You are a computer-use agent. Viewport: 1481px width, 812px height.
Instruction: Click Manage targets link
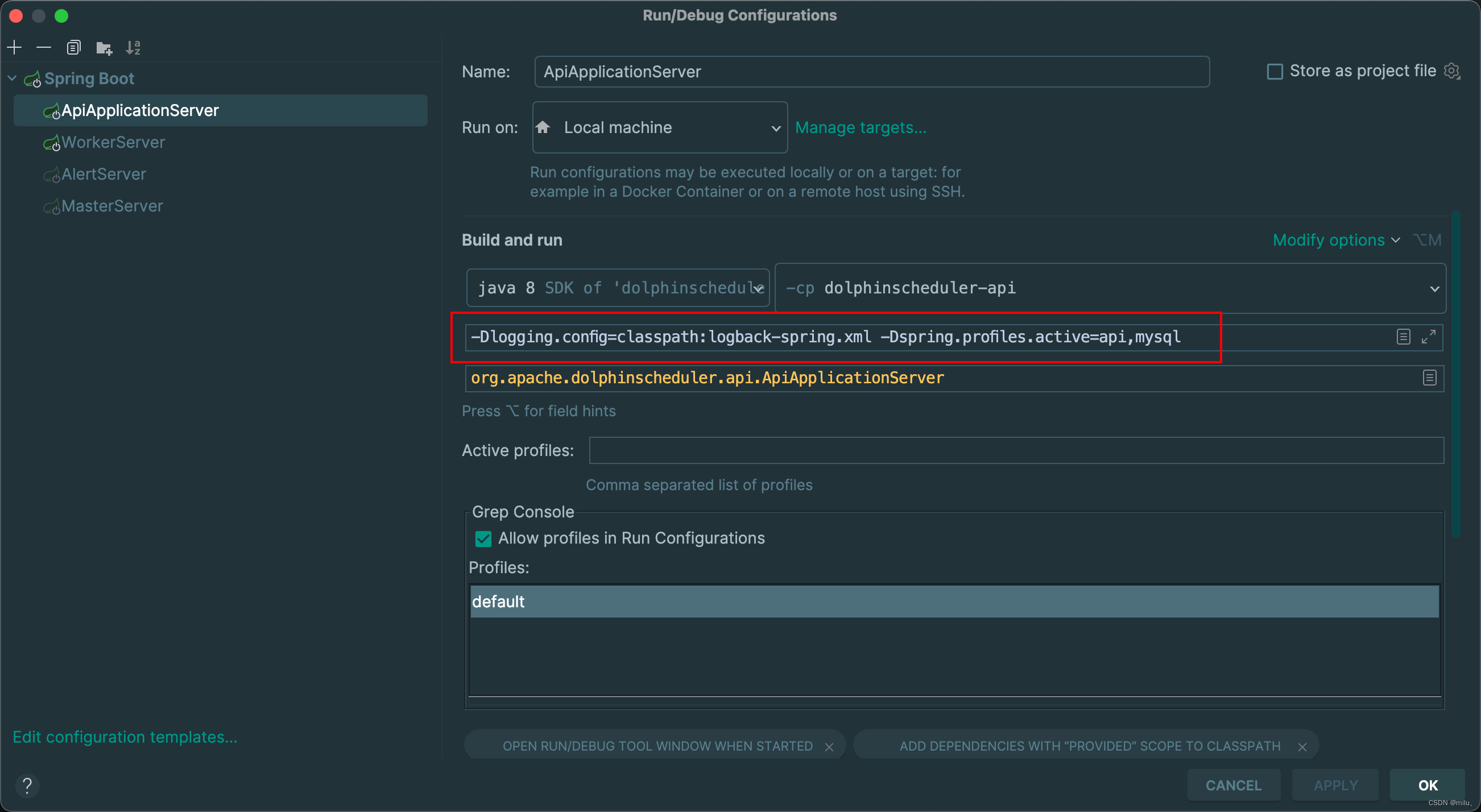pyautogui.click(x=861, y=127)
